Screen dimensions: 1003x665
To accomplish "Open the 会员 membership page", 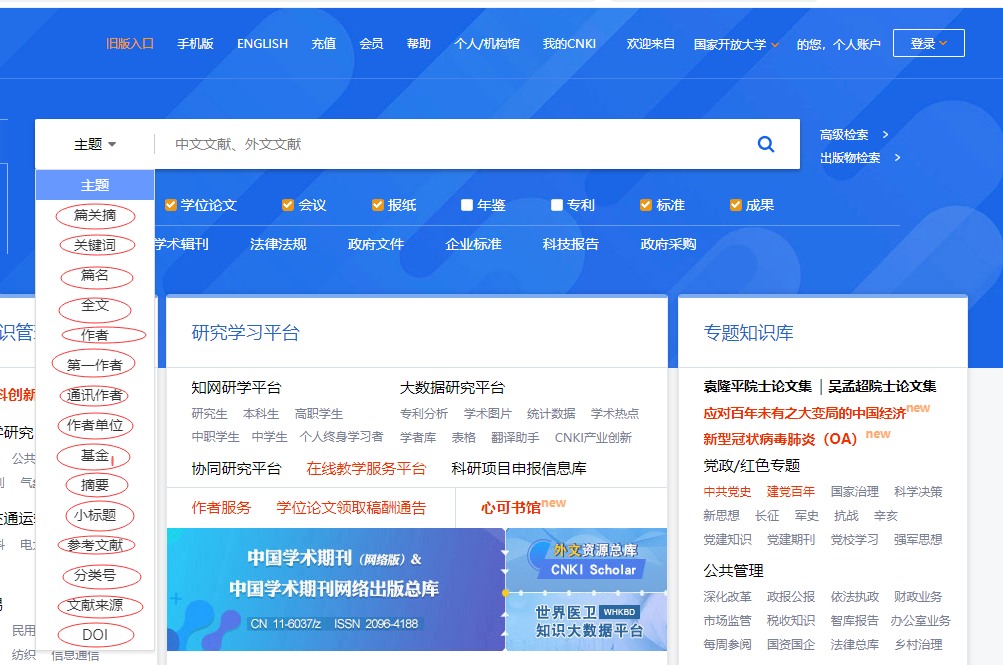I will [x=371, y=43].
